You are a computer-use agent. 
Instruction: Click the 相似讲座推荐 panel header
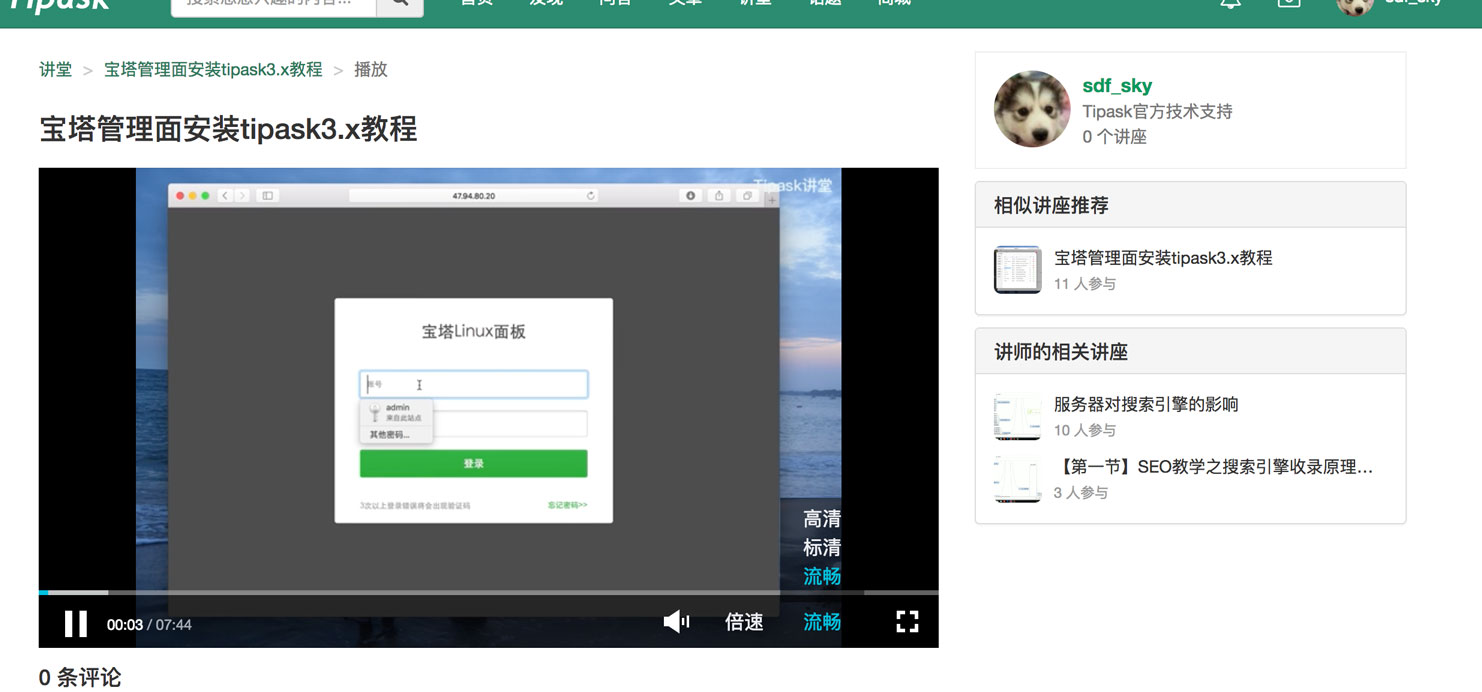(x=1190, y=205)
